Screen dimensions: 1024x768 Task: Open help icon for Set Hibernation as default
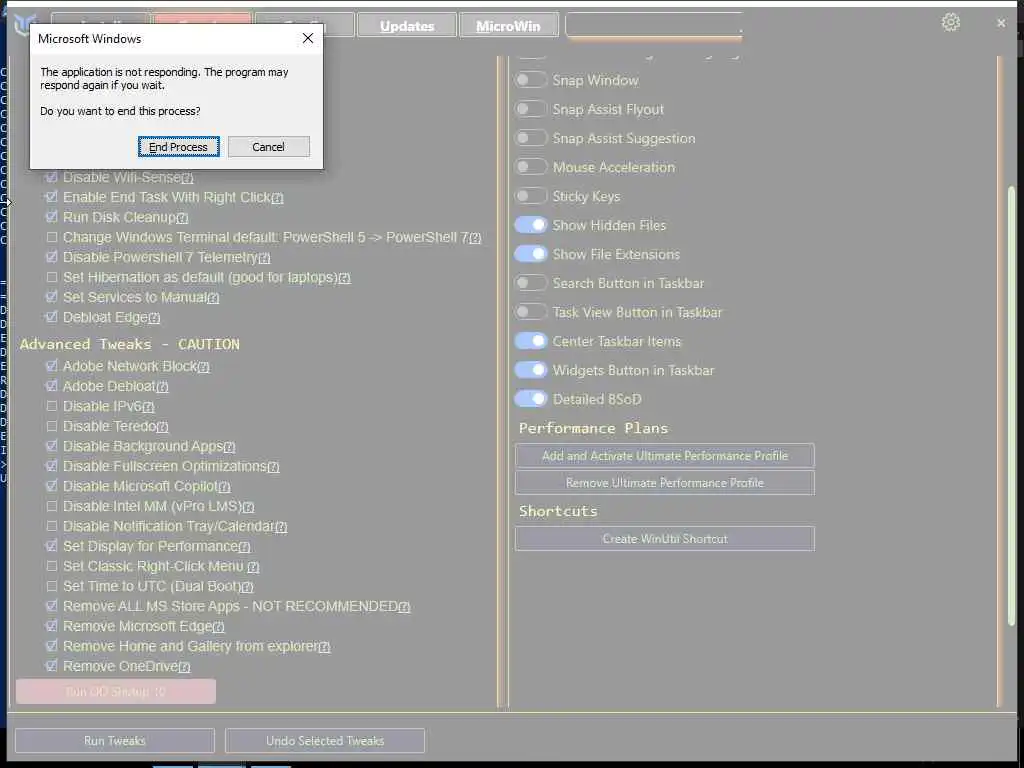coord(345,278)
